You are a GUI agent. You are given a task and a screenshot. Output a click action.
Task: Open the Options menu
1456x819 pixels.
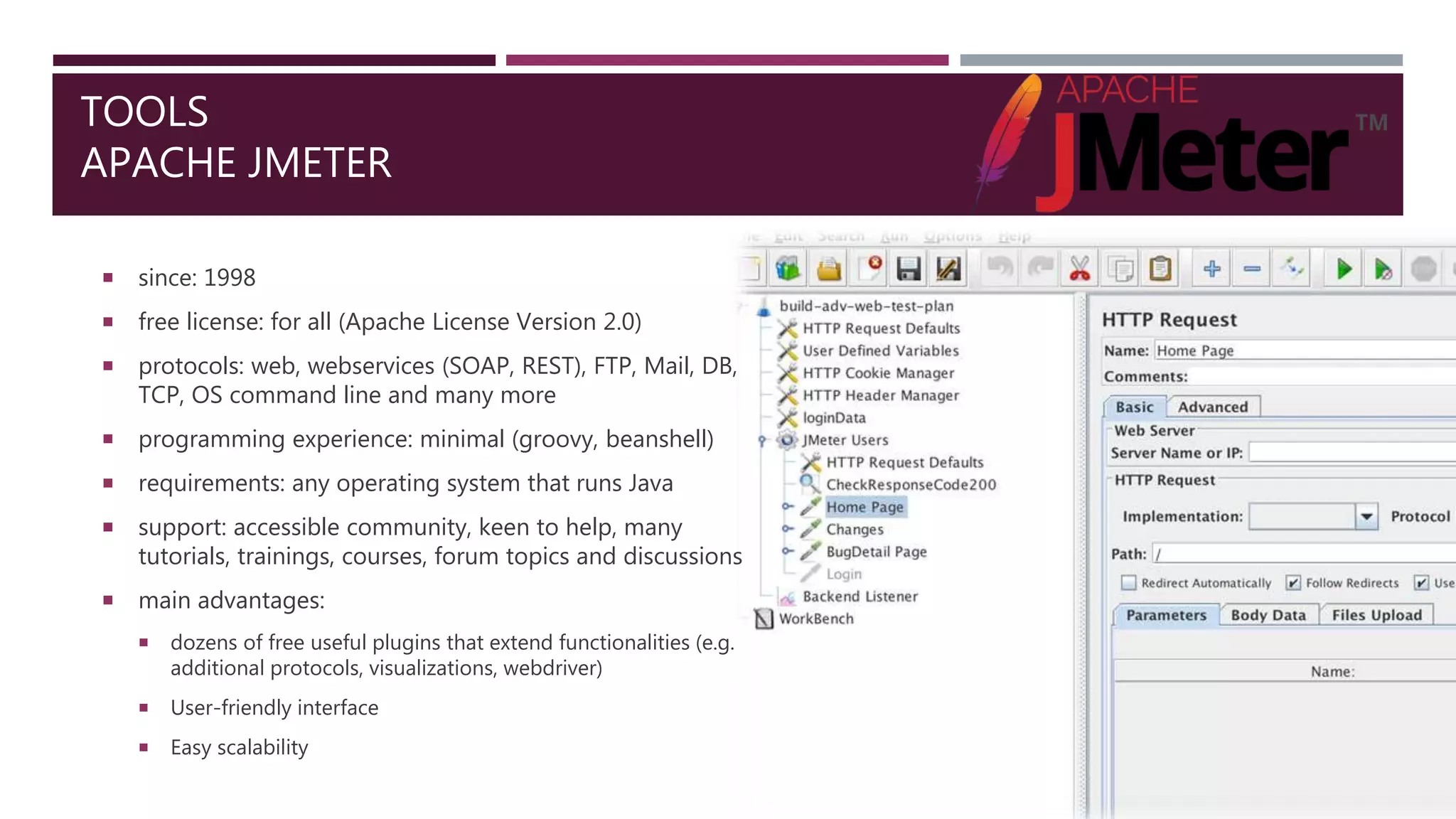[953, 236]
